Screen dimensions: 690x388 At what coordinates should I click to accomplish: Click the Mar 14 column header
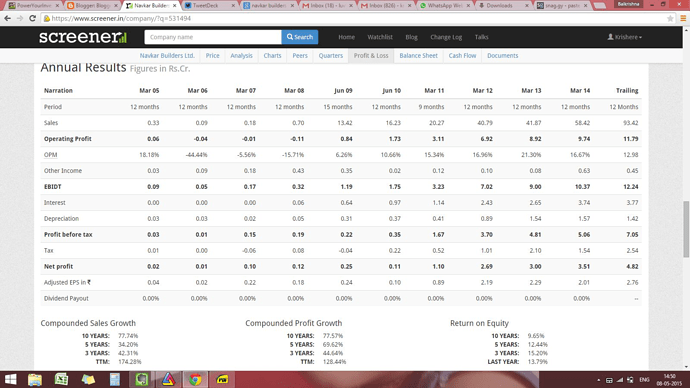coord(580,91)
